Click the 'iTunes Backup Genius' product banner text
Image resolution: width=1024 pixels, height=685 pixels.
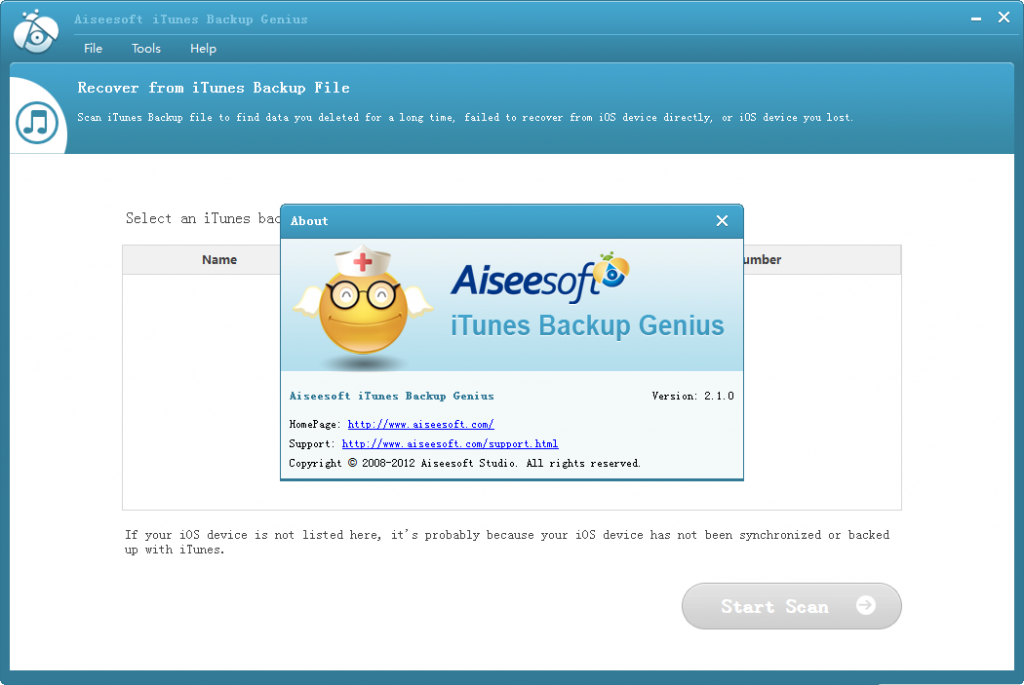tap(587, 325)
